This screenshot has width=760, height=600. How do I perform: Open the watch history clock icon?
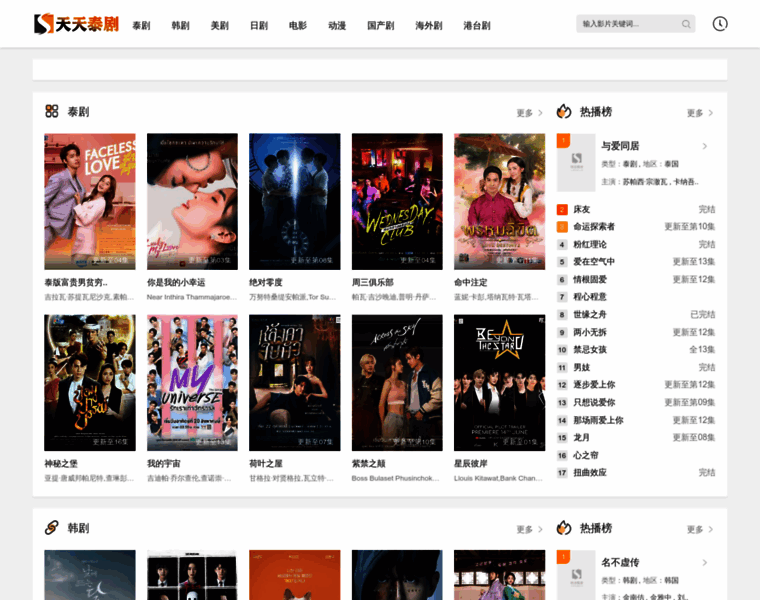coord(720,24)
